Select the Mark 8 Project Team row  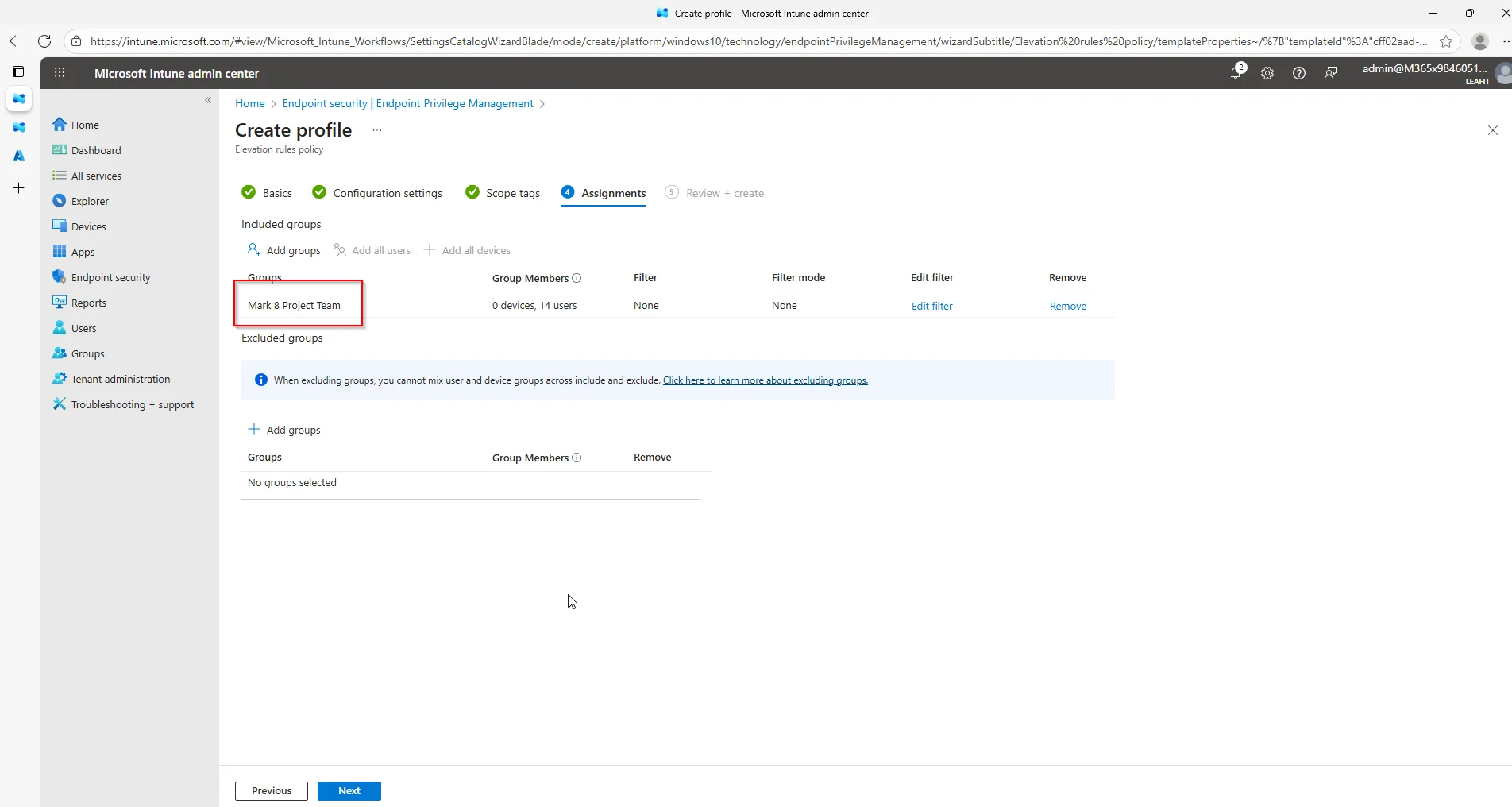coord(678,305)
